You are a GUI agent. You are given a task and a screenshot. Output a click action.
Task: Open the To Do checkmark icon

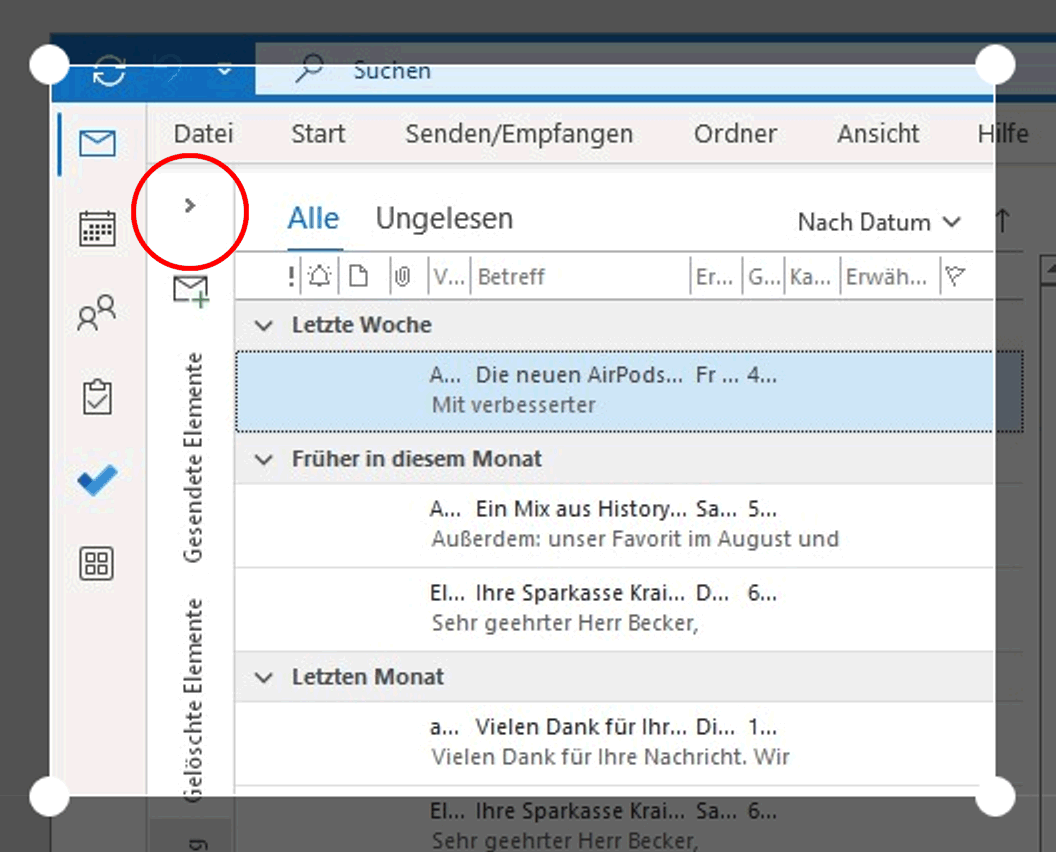(98, 480)
